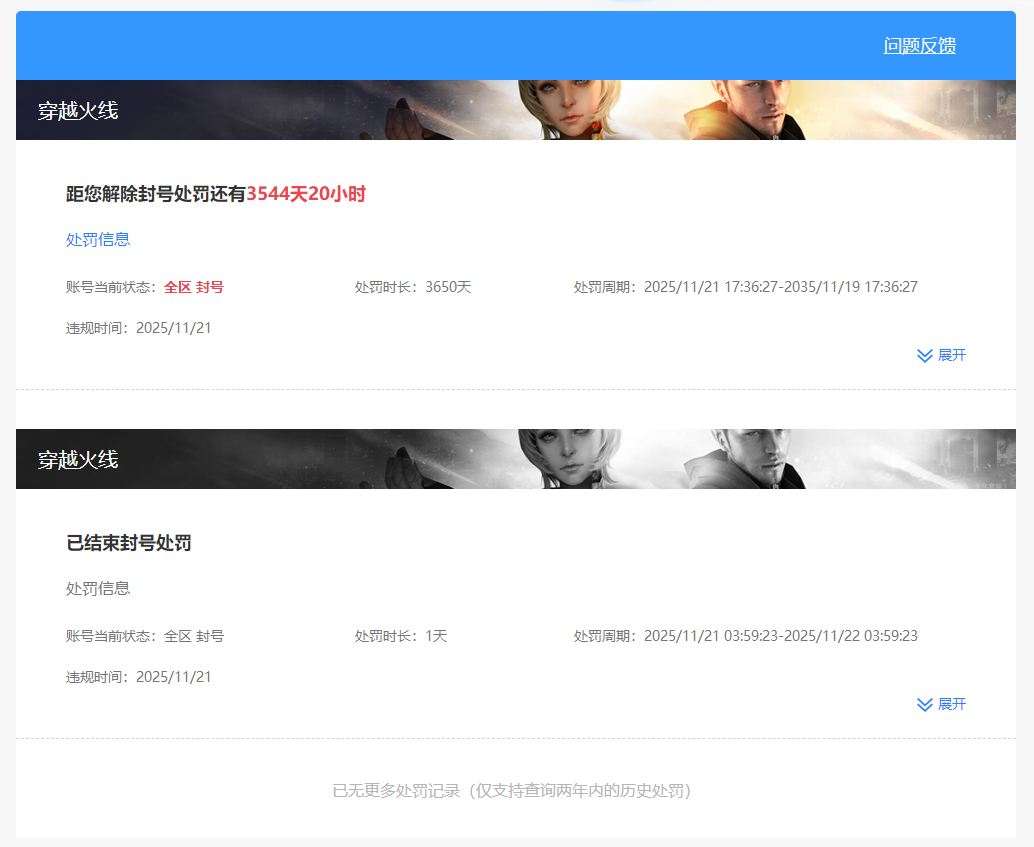Click the 处罚时长 3650天 value
This screenshot has height=847, width=1034.
[410, 287]
